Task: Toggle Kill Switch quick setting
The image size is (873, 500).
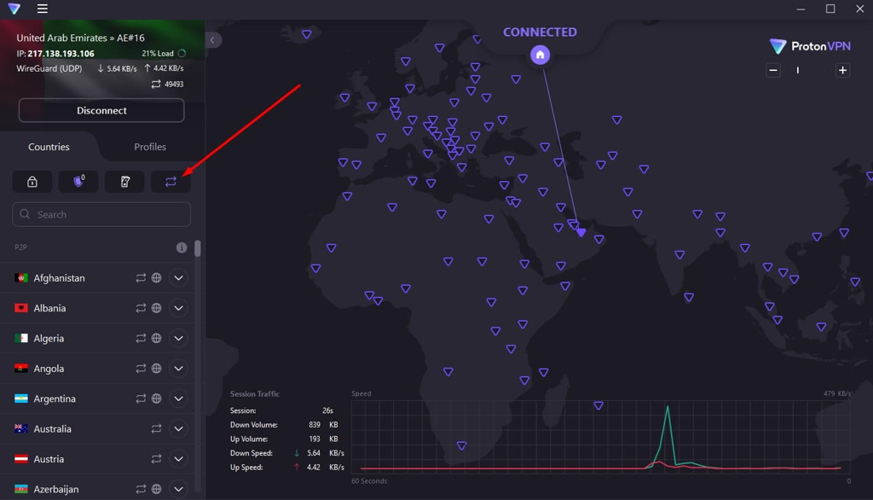Action: coord(125,182)
